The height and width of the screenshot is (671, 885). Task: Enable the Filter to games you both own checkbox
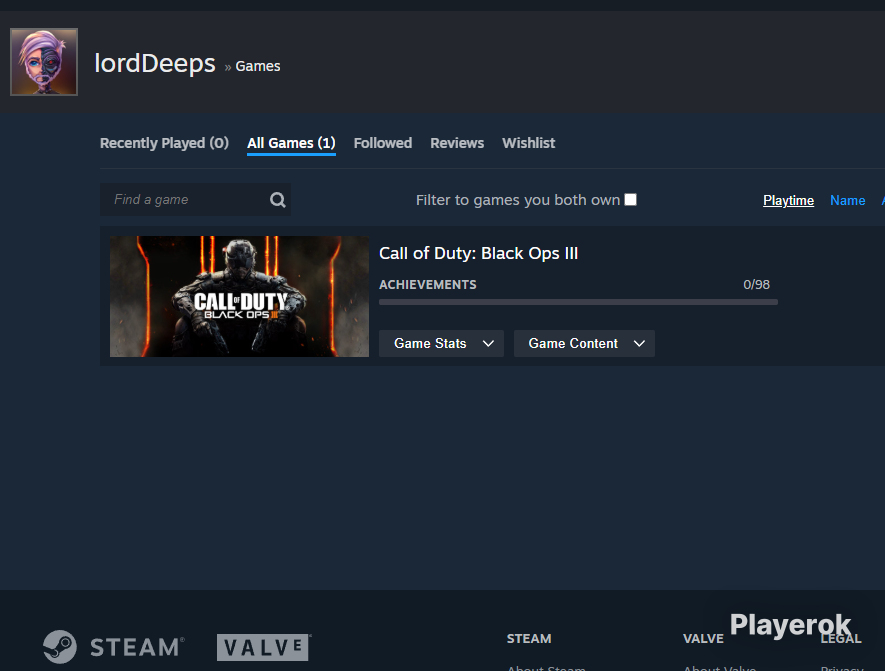click(630, 200)
